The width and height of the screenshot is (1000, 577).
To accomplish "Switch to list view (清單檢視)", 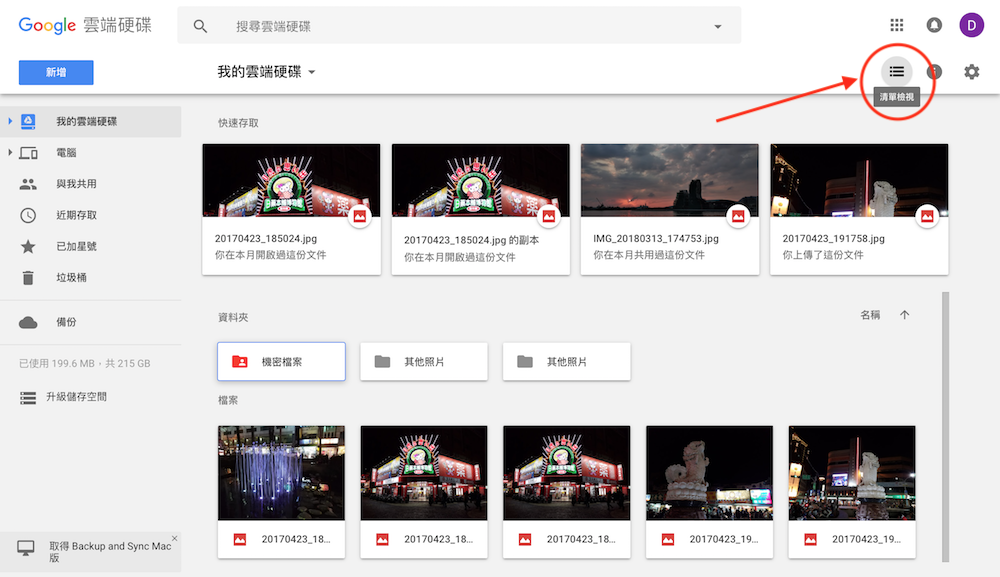I will 897,71.
